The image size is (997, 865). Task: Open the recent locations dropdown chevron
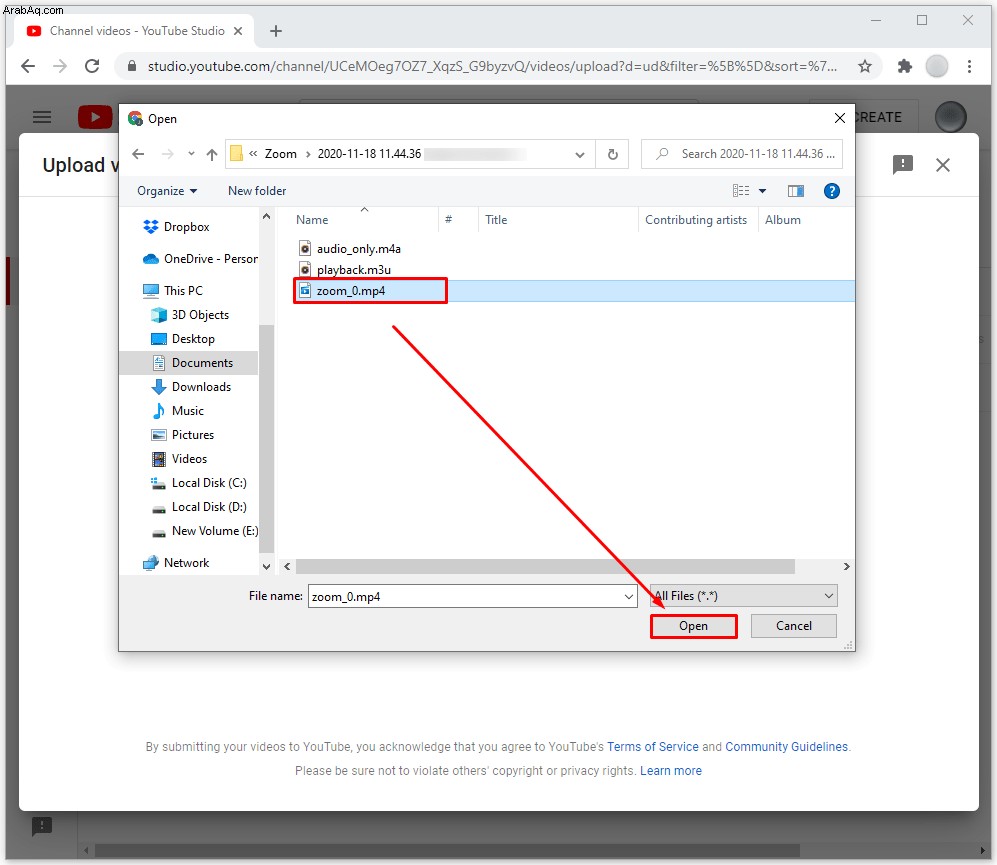(x=191, y=154)
